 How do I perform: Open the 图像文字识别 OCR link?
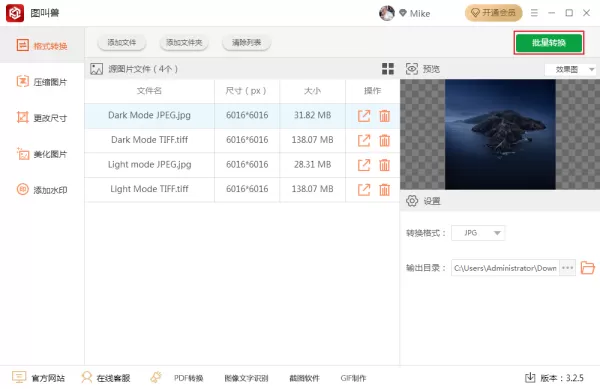click(x=246, y=378)
